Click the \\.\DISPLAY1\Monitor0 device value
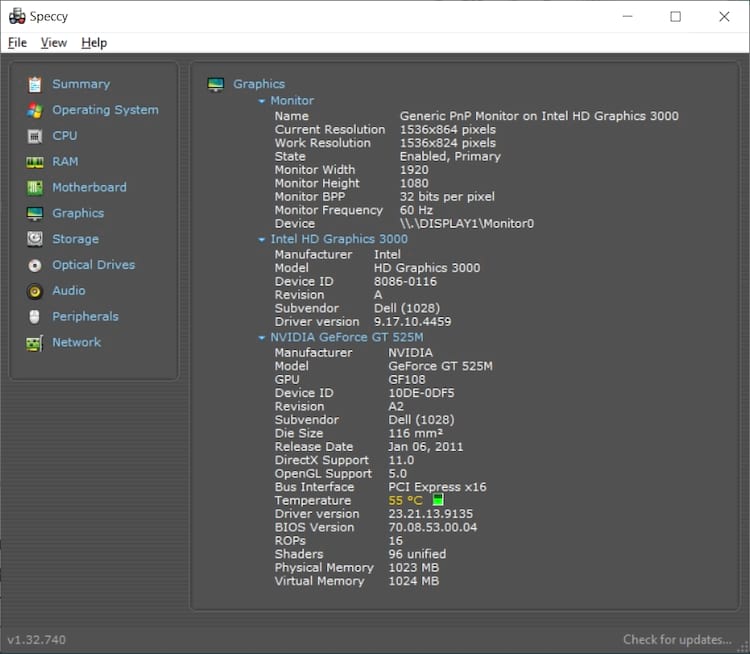 (467, 224)
